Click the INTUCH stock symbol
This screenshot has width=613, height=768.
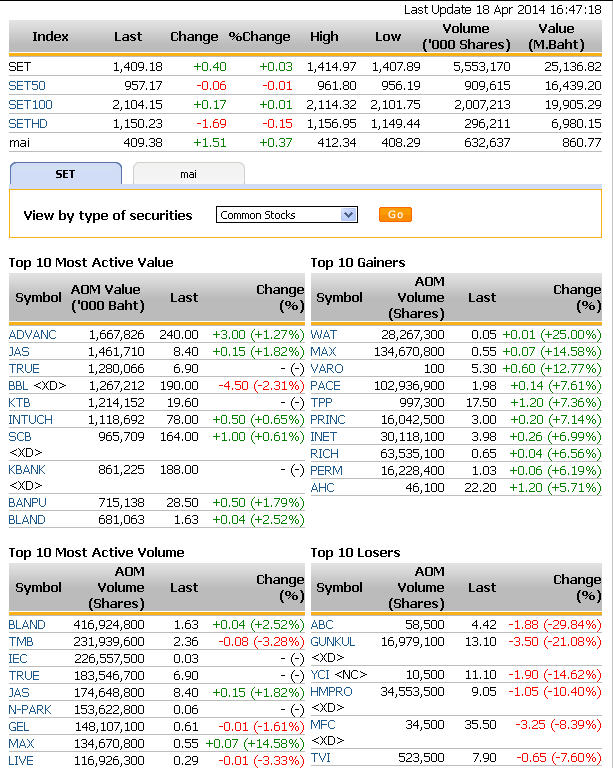coord(31,419)
